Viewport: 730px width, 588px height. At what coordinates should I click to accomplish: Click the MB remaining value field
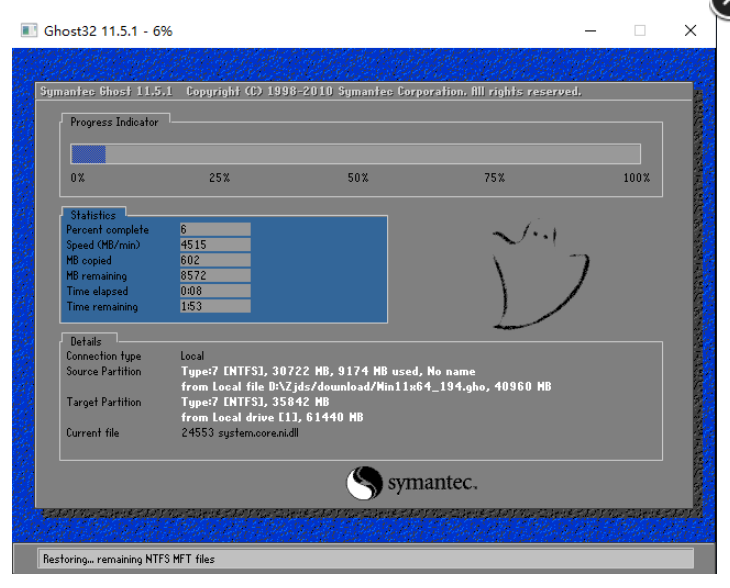point(214,276)
